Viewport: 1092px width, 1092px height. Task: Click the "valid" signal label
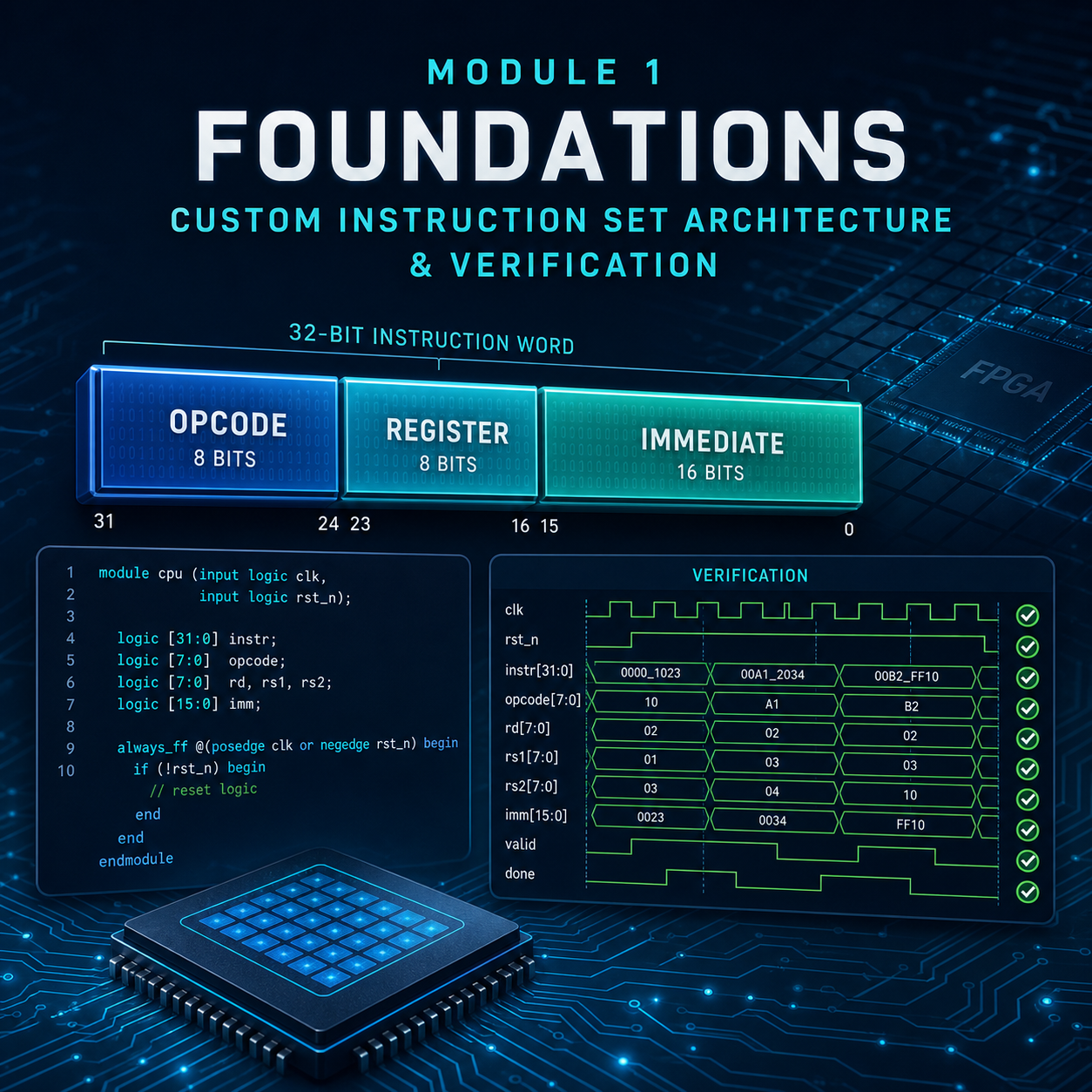520,845
